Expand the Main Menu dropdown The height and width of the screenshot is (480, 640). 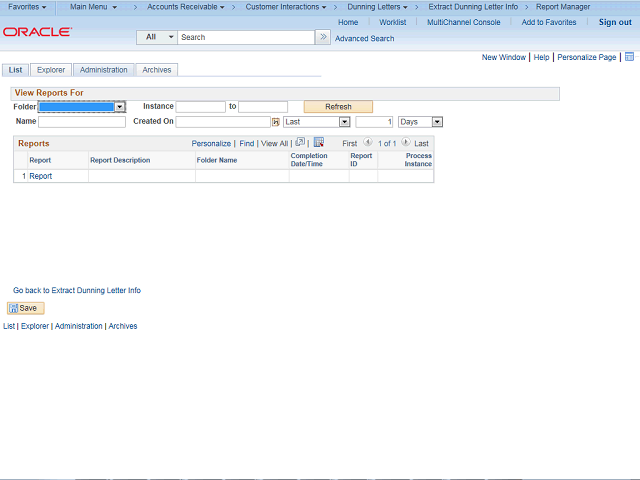pos(93,7)
